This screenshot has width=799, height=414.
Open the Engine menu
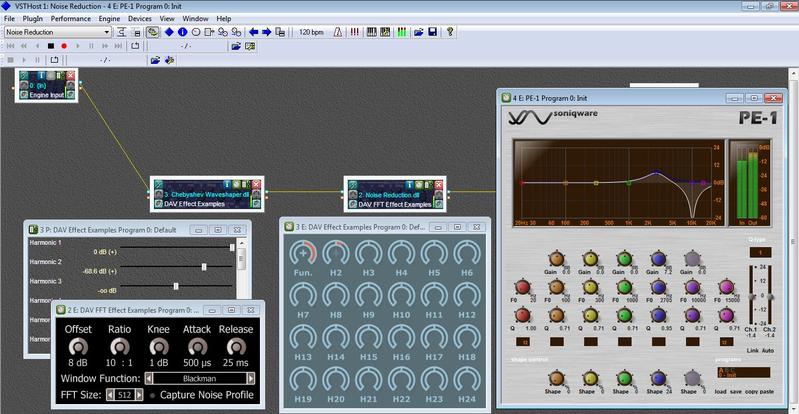[x=110, y=19]
